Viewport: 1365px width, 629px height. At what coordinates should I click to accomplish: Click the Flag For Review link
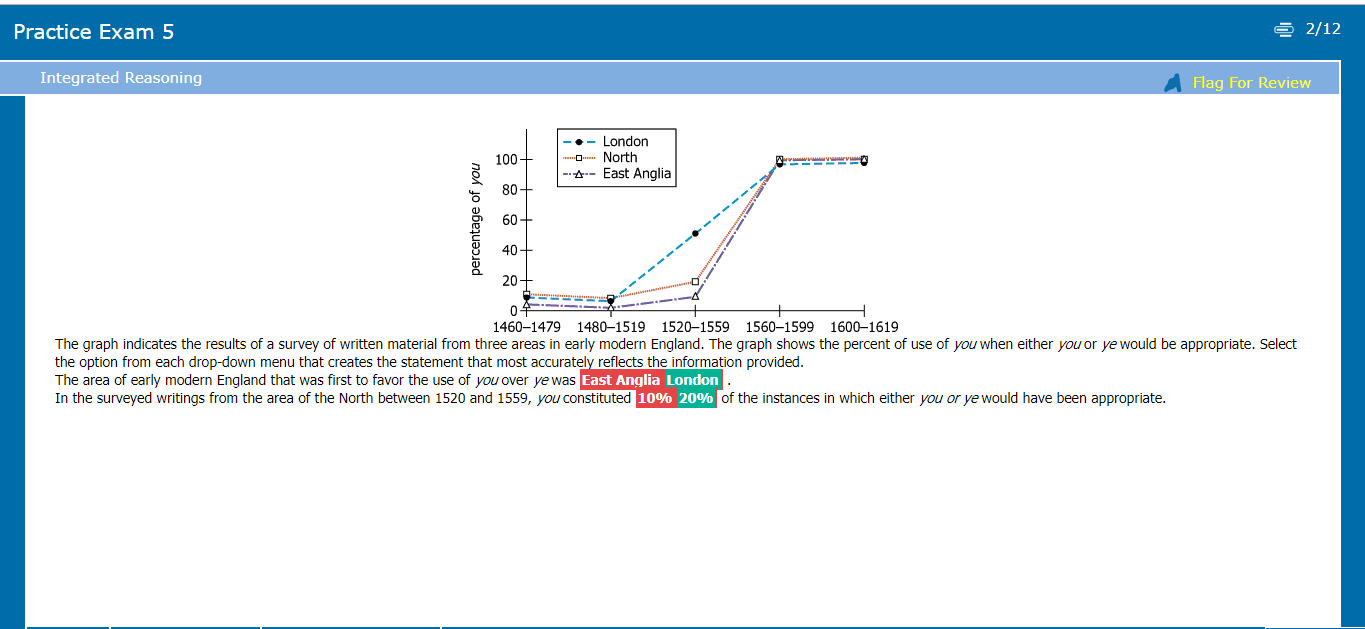click(x=1251, y=83)
